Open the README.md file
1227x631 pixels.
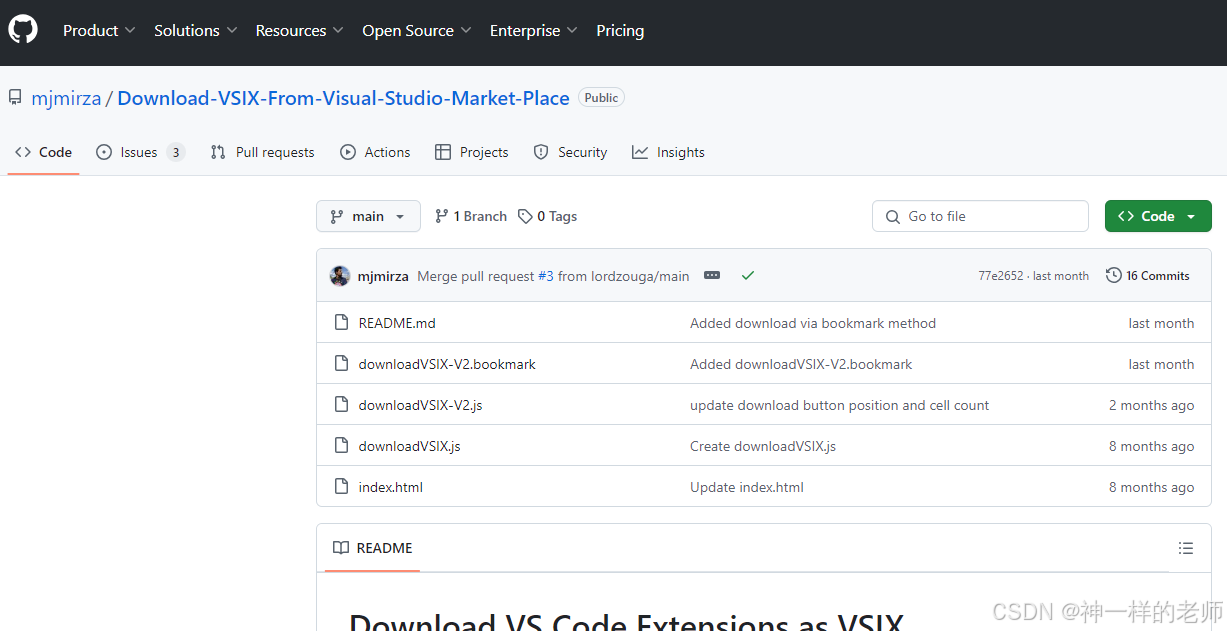(397, 323)
